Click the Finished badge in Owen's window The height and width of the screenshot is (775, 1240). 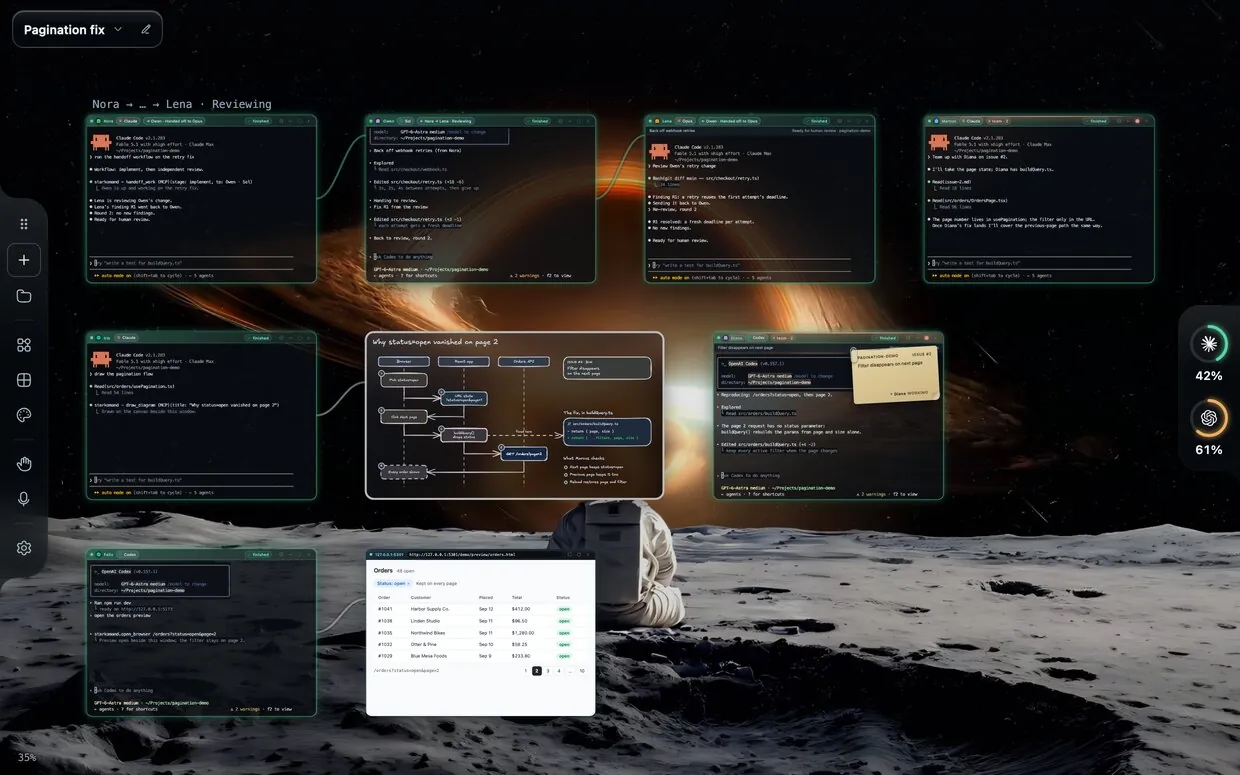point(539,121)
